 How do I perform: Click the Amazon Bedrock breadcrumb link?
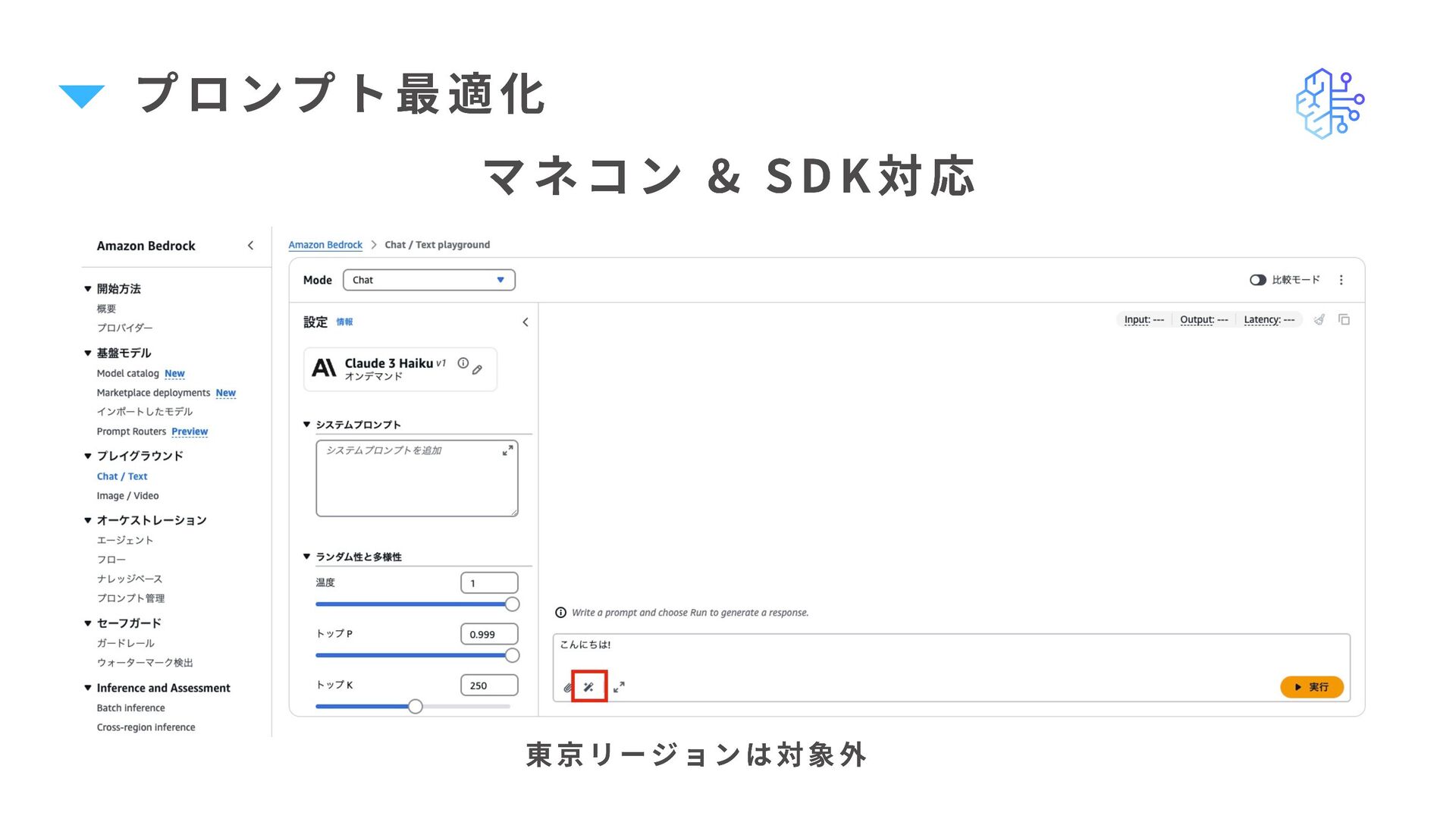(325, 245)
